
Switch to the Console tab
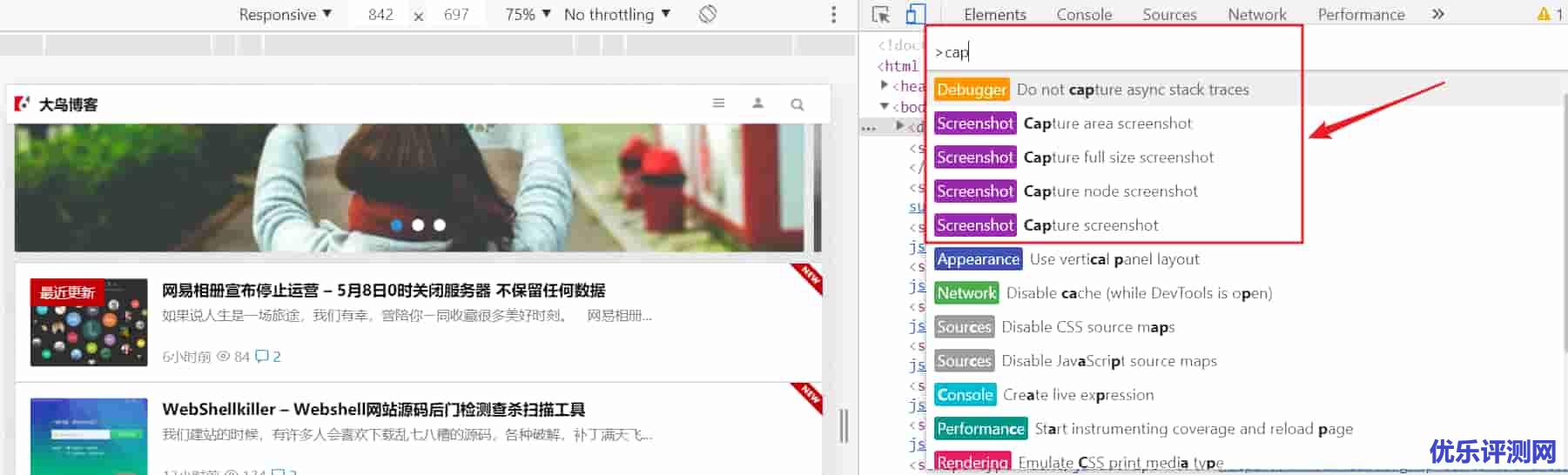[1084, 14]
